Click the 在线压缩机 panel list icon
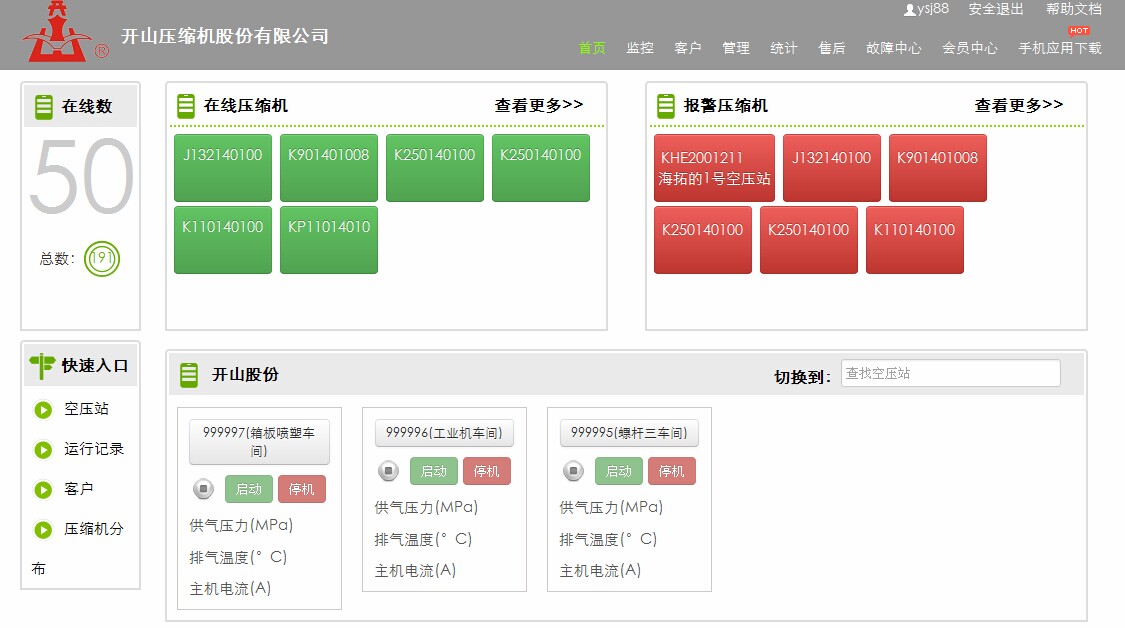The height and width of the screenshot is (628, 1125). (186, 106)
